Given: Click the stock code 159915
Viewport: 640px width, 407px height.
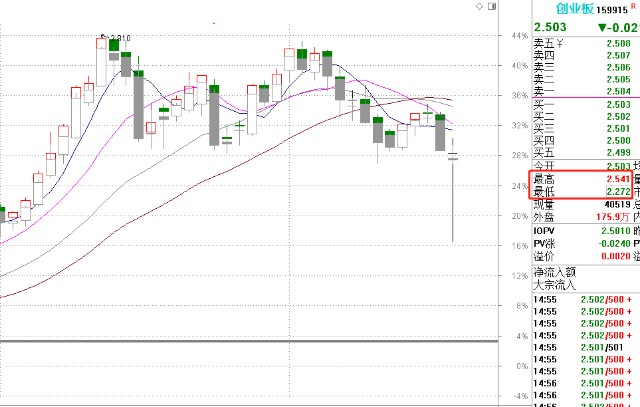Looking at the screenshot, I should point(614,12).
